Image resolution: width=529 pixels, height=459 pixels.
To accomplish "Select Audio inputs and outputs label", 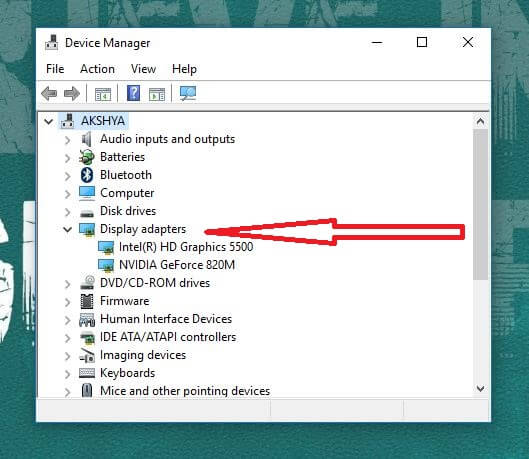I will click(167, 139).
